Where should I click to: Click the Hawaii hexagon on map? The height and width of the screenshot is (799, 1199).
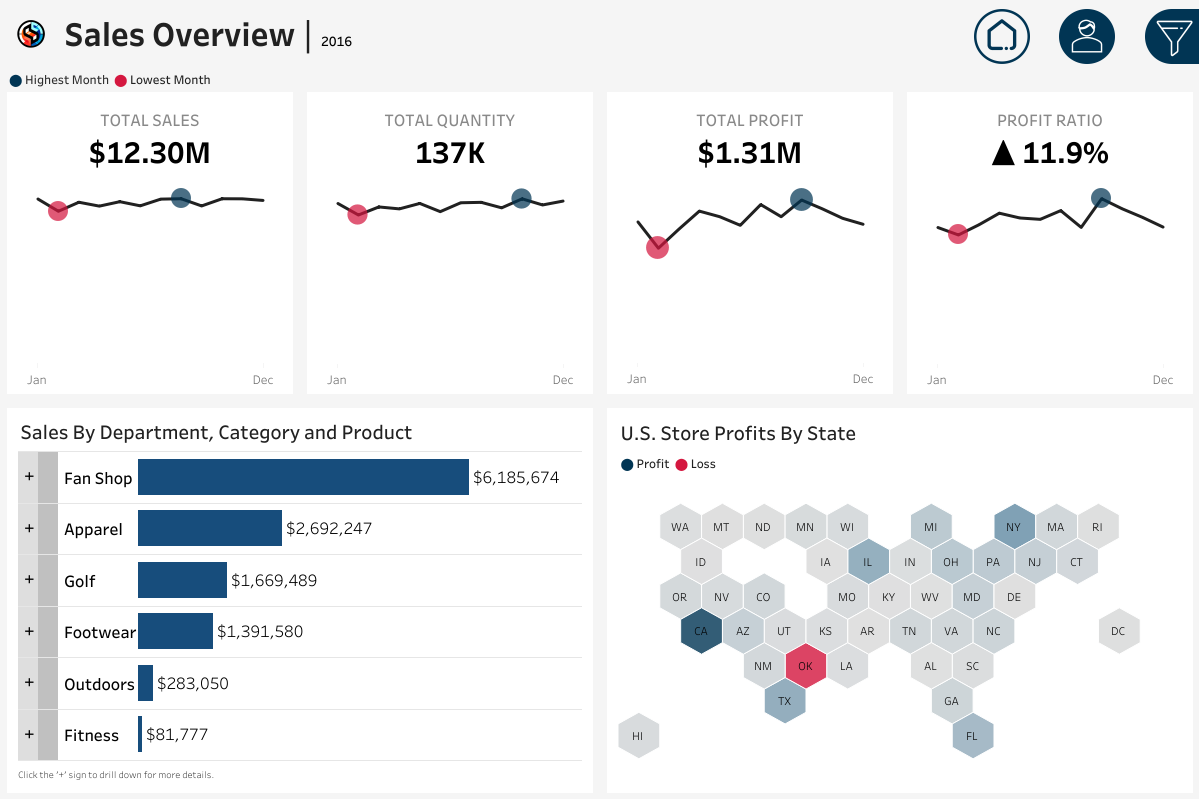coord(638,736)
